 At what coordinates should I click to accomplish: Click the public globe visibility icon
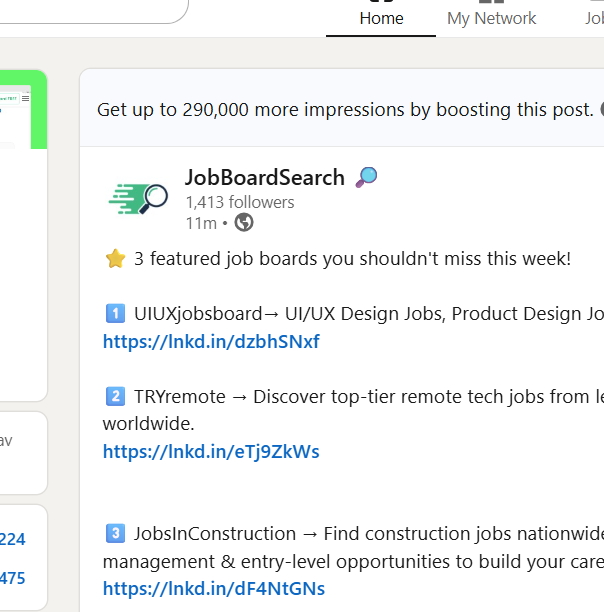click(244, 223)
